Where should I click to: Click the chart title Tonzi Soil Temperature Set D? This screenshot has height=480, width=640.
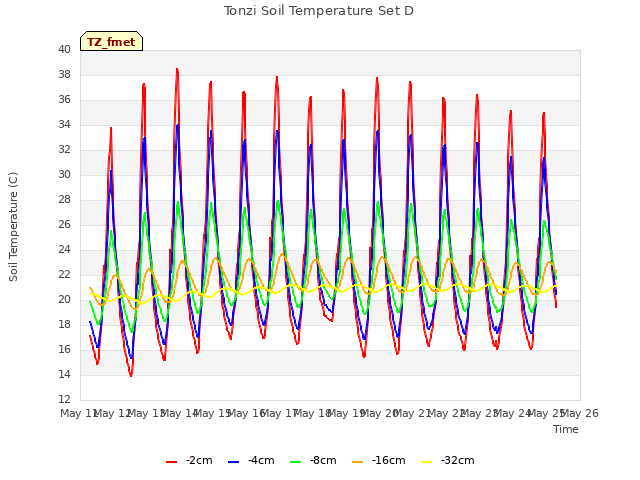click(x=319, y=11)
